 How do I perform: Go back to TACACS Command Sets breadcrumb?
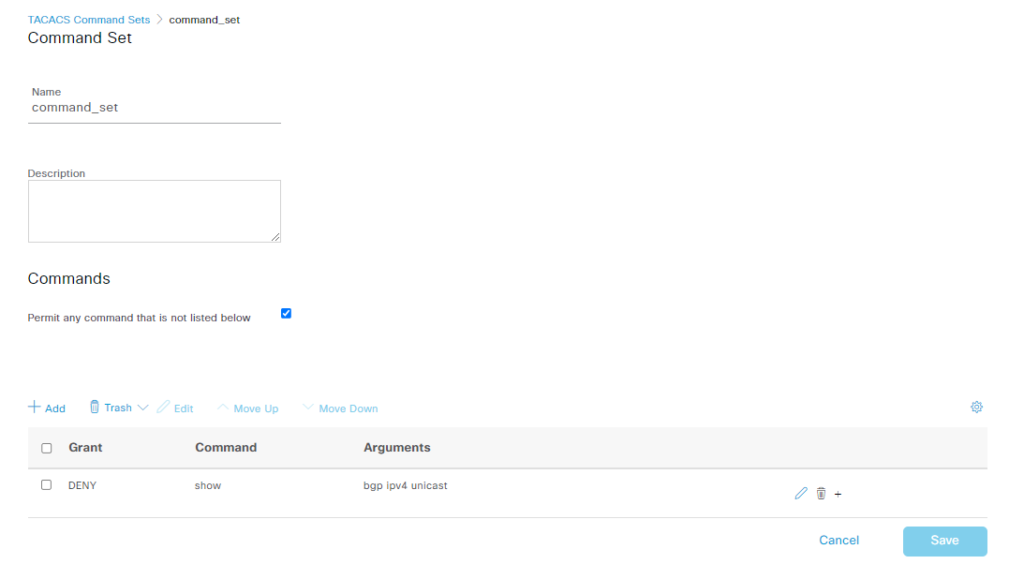(89, 20)
